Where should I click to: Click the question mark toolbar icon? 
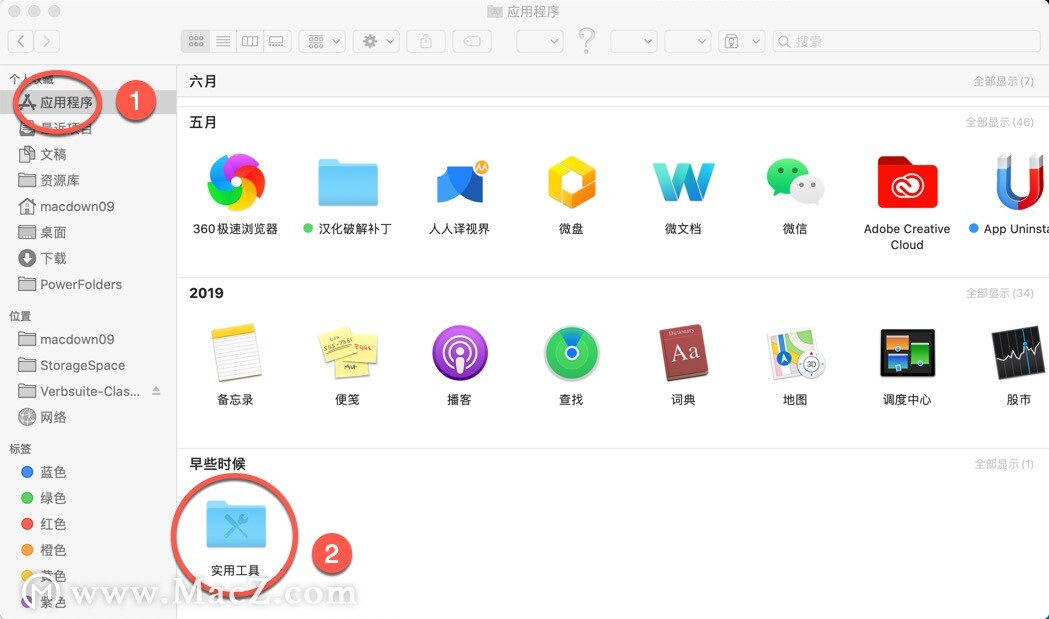pos(586,41)
